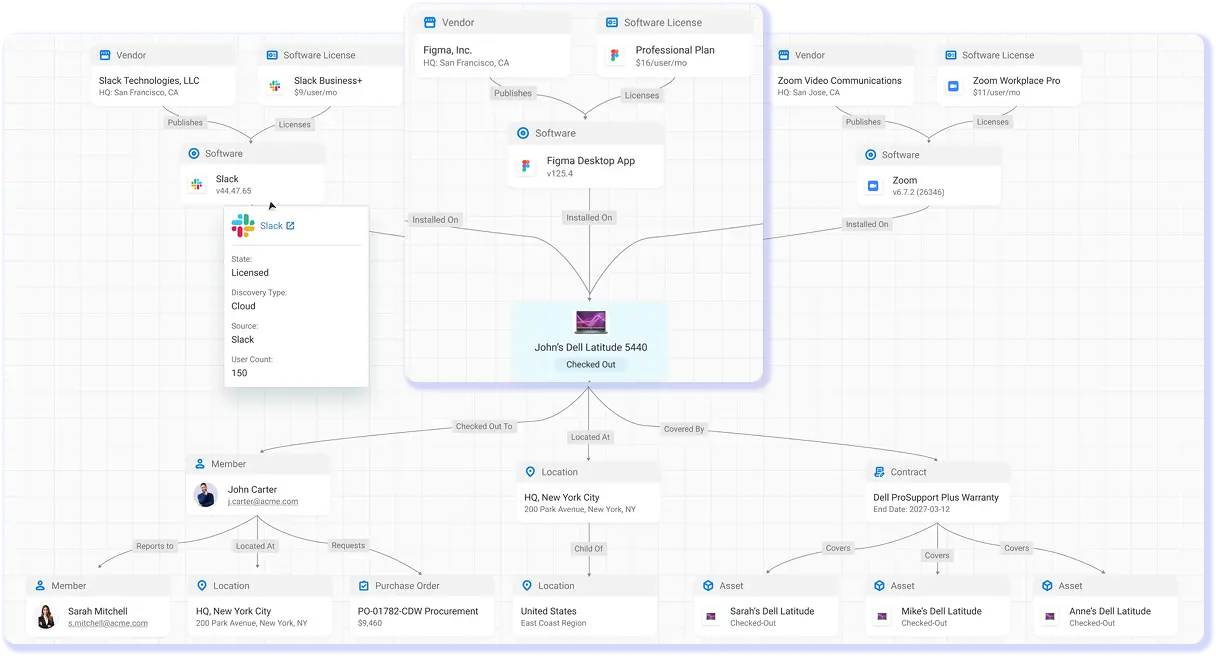Click the Slack logo in the popup card

(x=243, y=226)
